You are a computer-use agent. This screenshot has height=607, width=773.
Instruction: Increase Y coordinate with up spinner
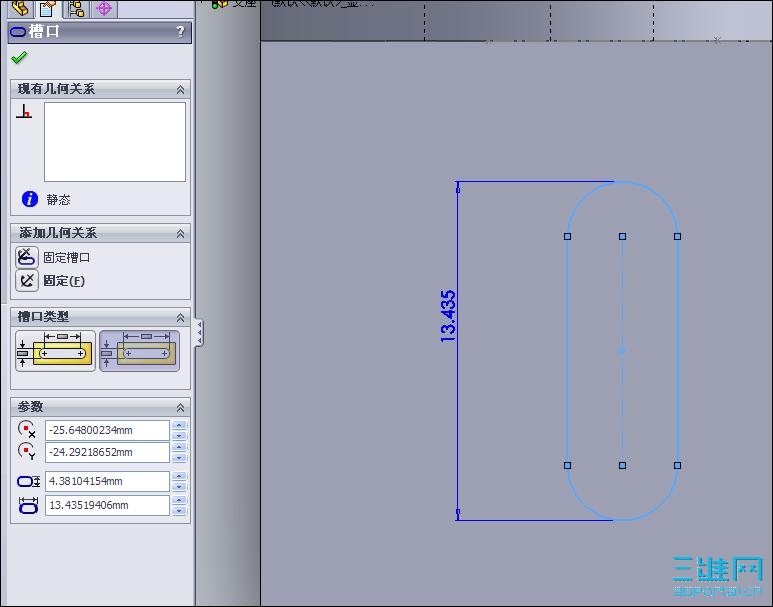pos(179,447)
